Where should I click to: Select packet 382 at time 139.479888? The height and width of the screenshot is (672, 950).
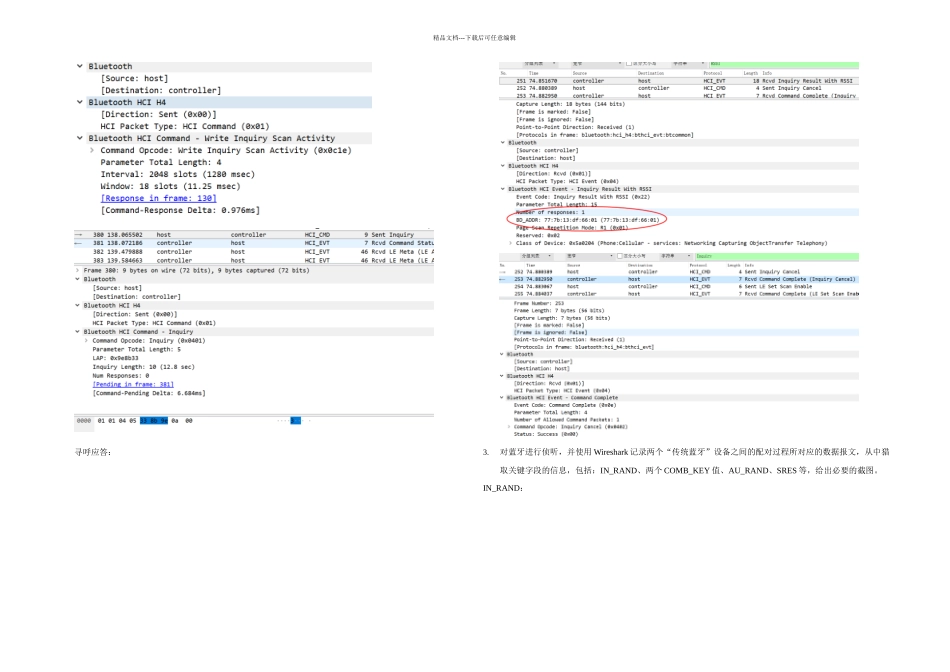[254, 251]
